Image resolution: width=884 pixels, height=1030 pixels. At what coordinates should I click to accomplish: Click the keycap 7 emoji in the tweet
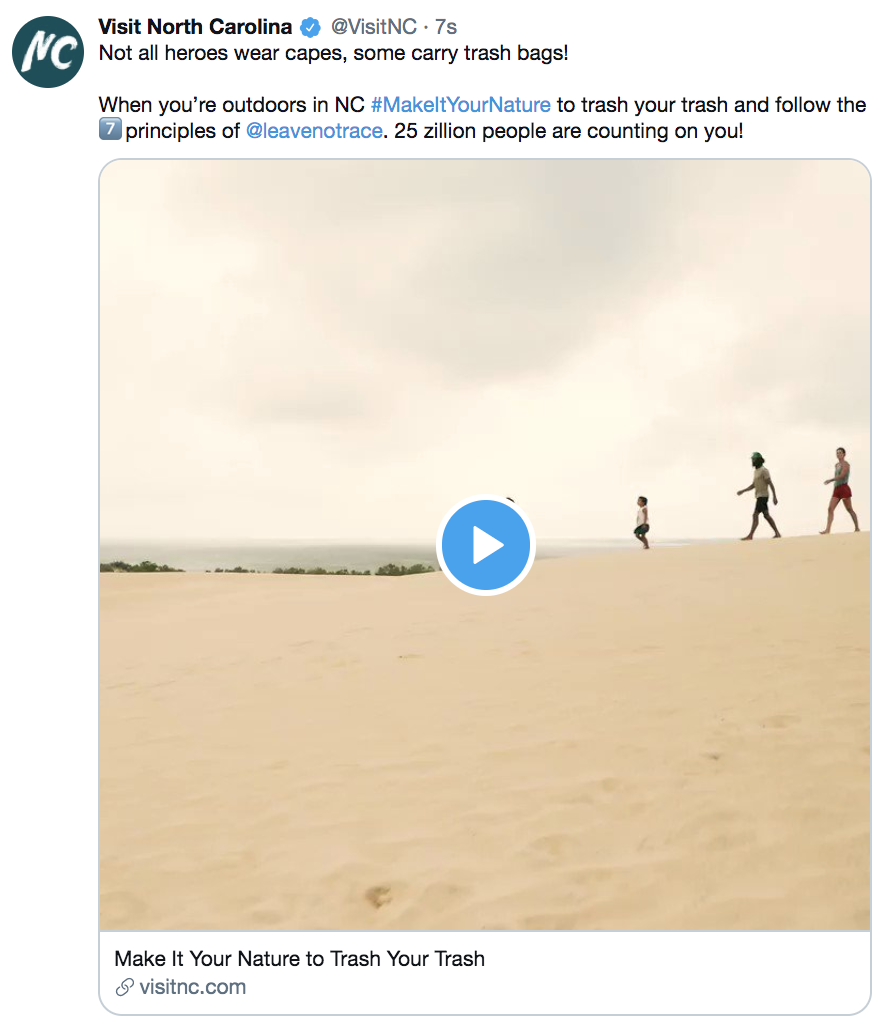pyautogui.click(x=110, y=131)
